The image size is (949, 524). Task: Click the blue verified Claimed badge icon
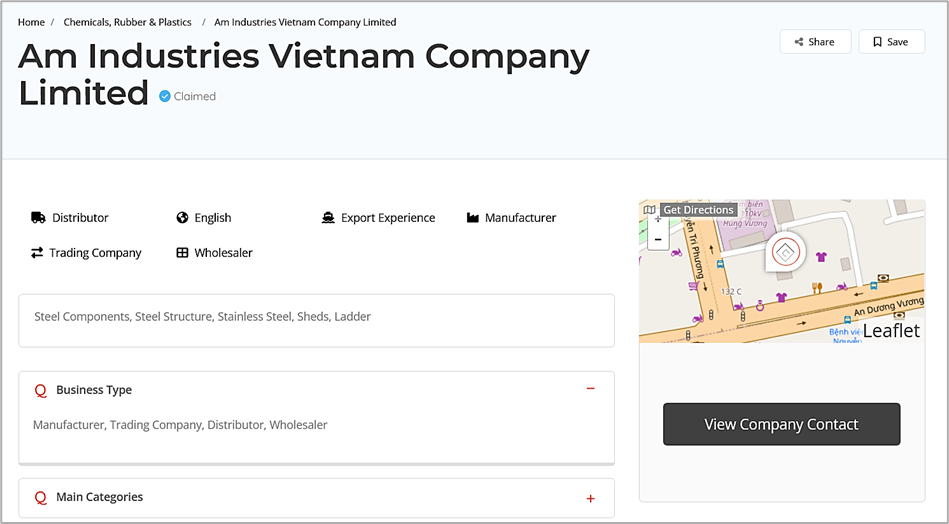(x=165, y=96)
